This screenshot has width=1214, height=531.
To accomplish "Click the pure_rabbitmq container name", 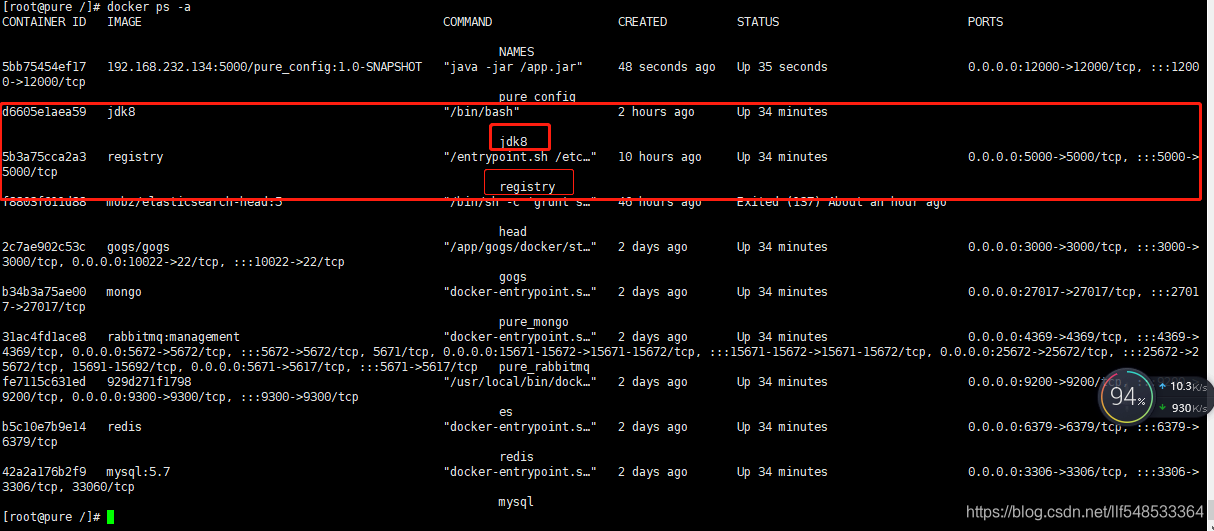I will 544,367.
